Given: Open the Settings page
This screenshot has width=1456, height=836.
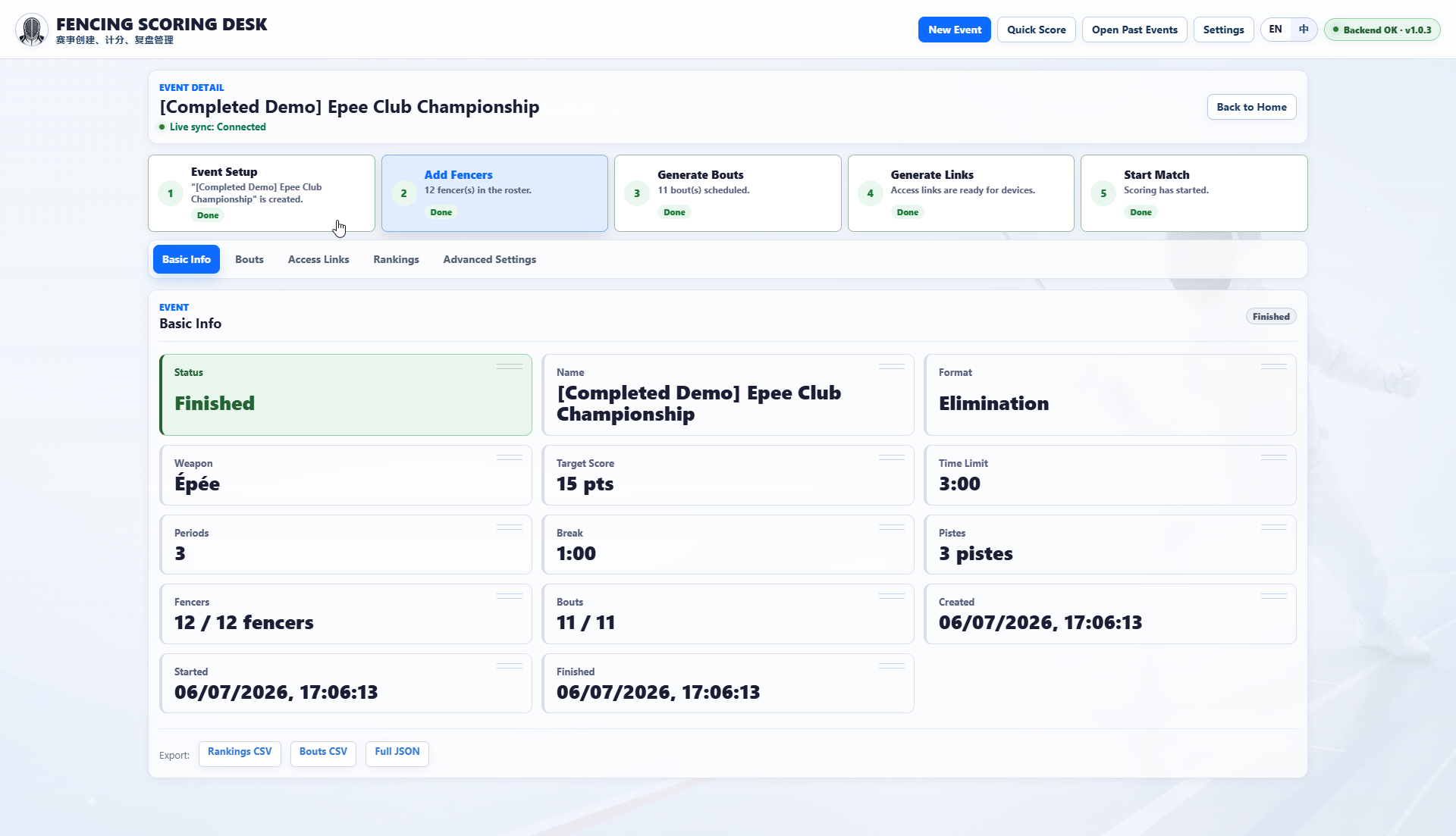Looking at the screenshot, I should [1223, 30].
